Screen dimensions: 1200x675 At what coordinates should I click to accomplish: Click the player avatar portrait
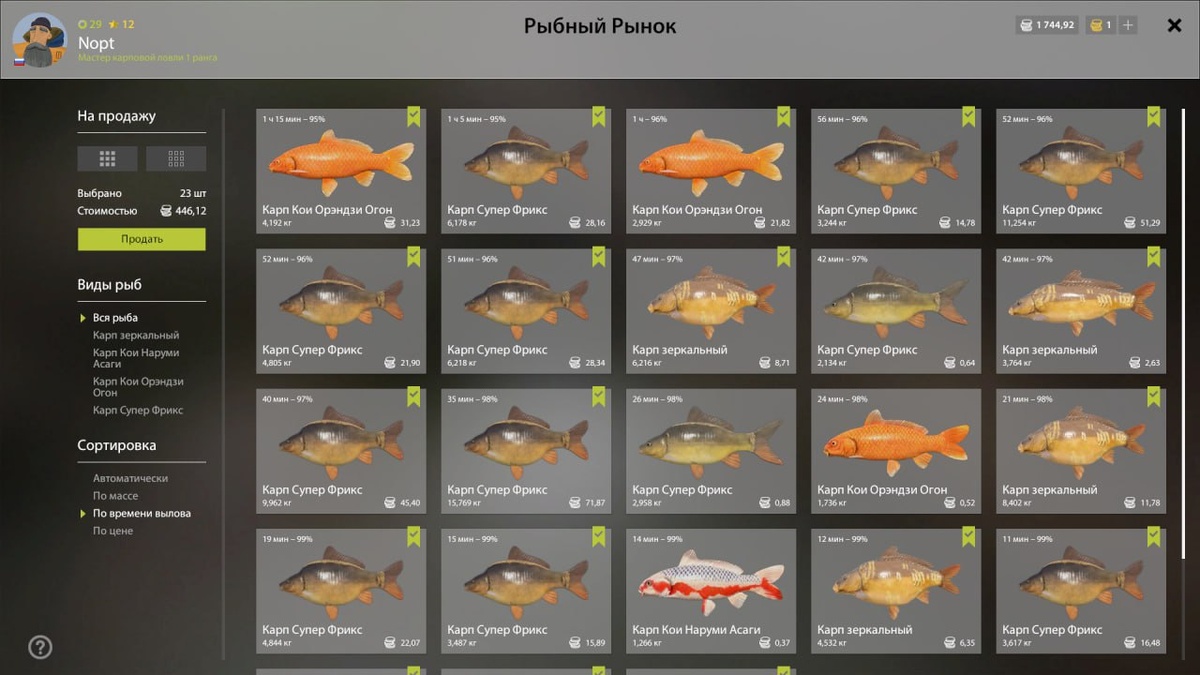[39, 40]
